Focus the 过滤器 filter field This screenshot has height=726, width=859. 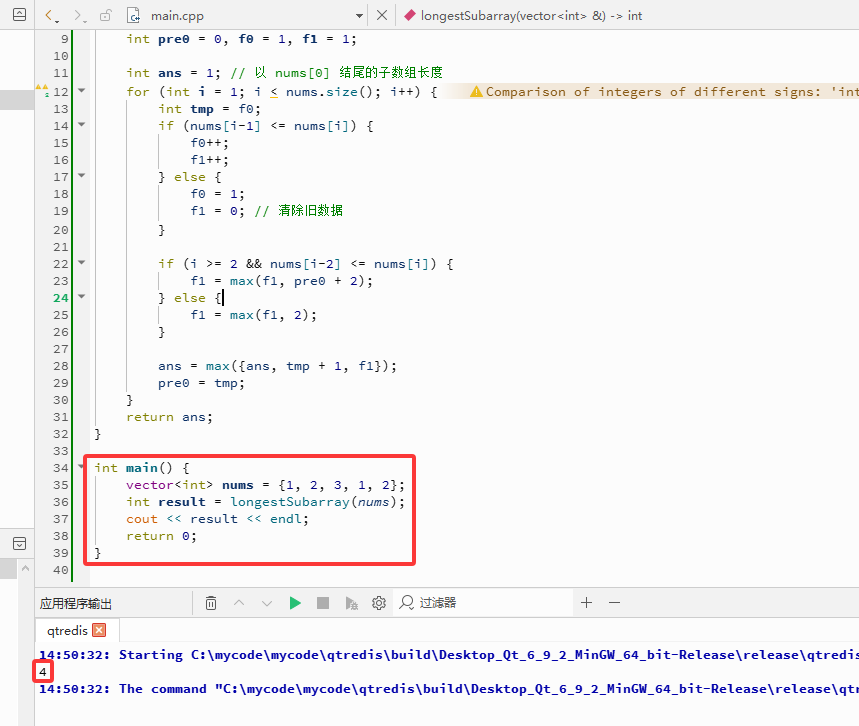[x=482, y=603]
